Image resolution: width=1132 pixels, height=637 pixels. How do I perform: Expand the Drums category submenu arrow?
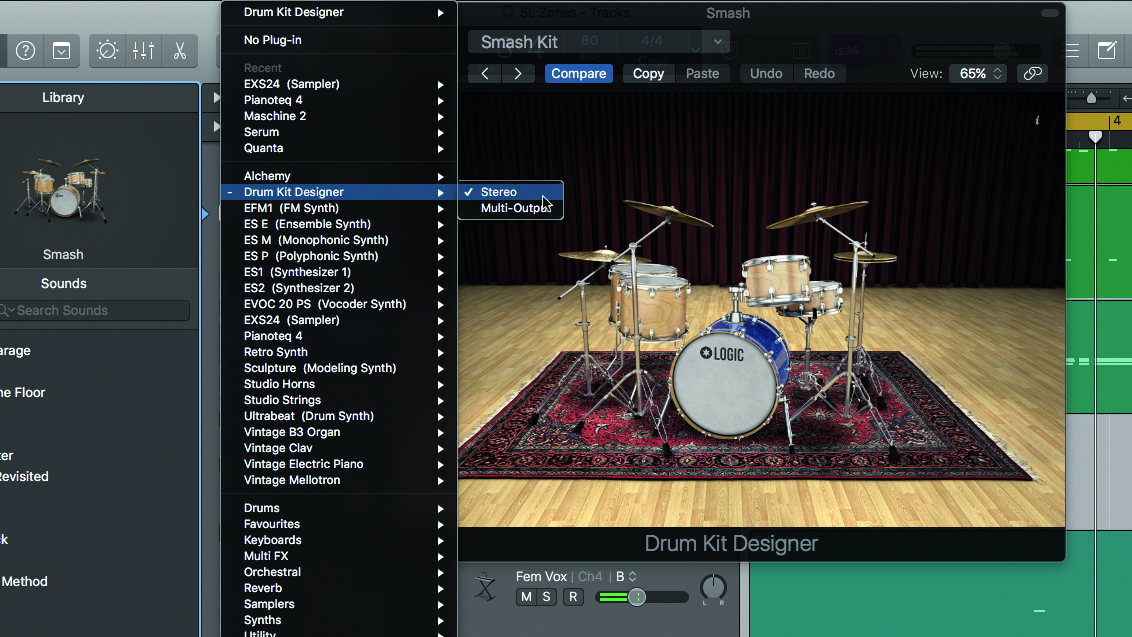pos(440,508)
